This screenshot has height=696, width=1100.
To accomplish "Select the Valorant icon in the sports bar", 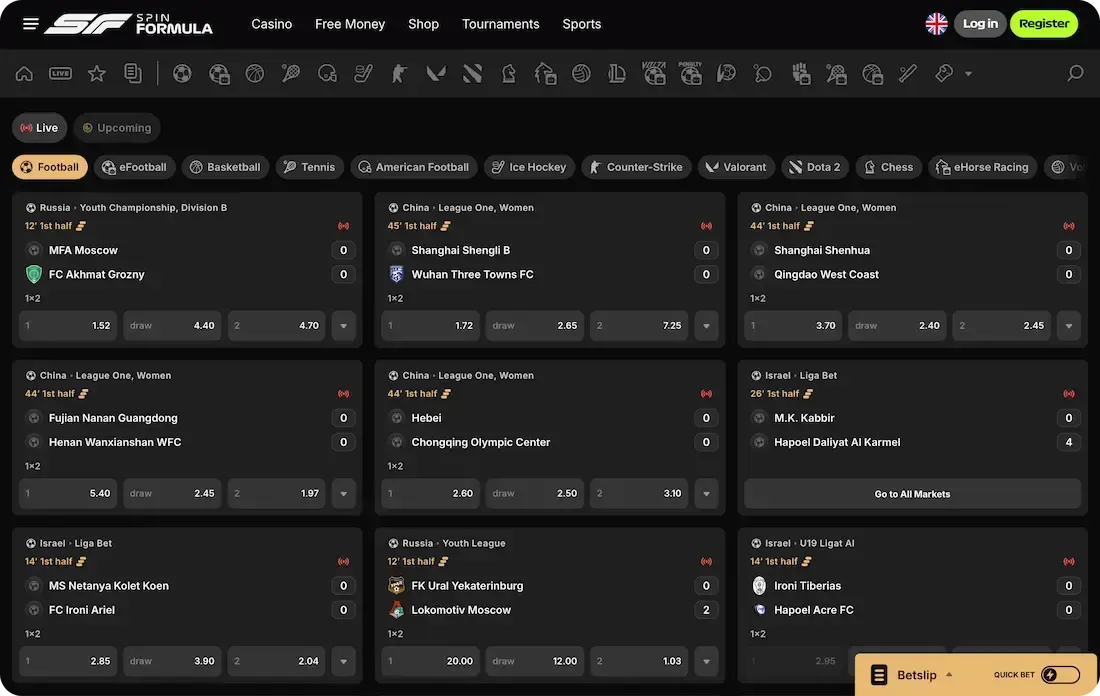I will point(436,73).
